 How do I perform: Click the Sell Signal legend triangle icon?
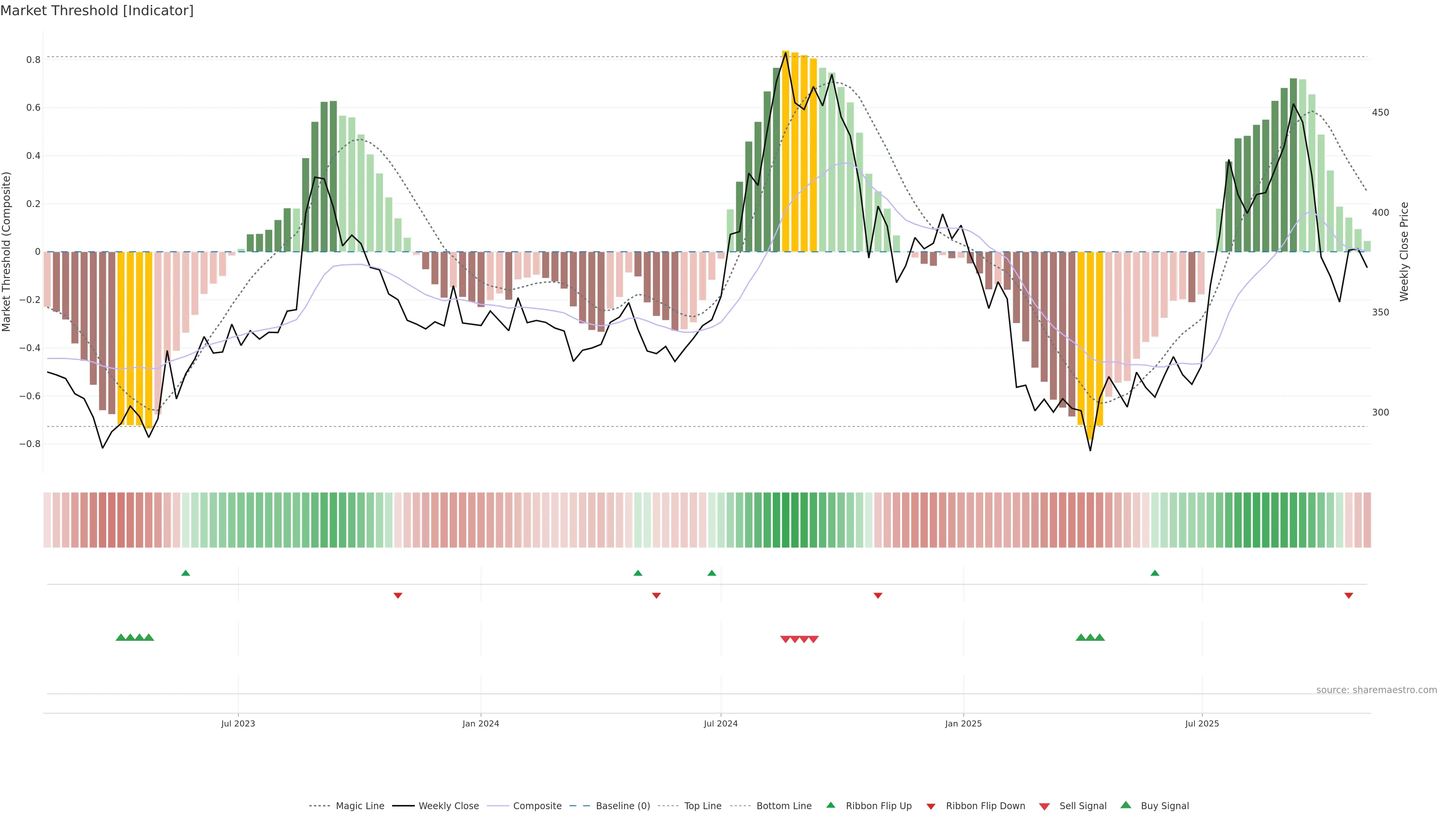[1045, 806]
